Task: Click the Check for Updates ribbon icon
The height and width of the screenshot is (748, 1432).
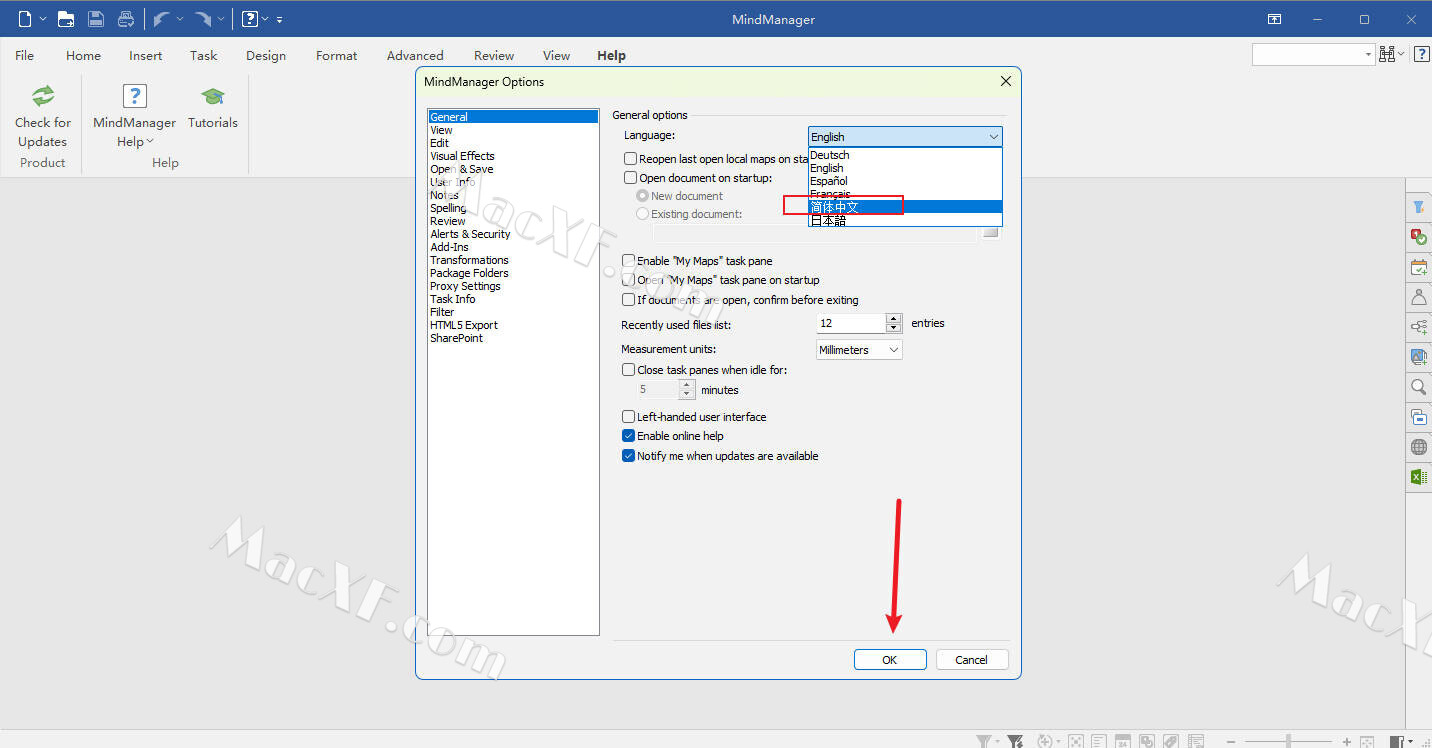Action: (42, 96)
